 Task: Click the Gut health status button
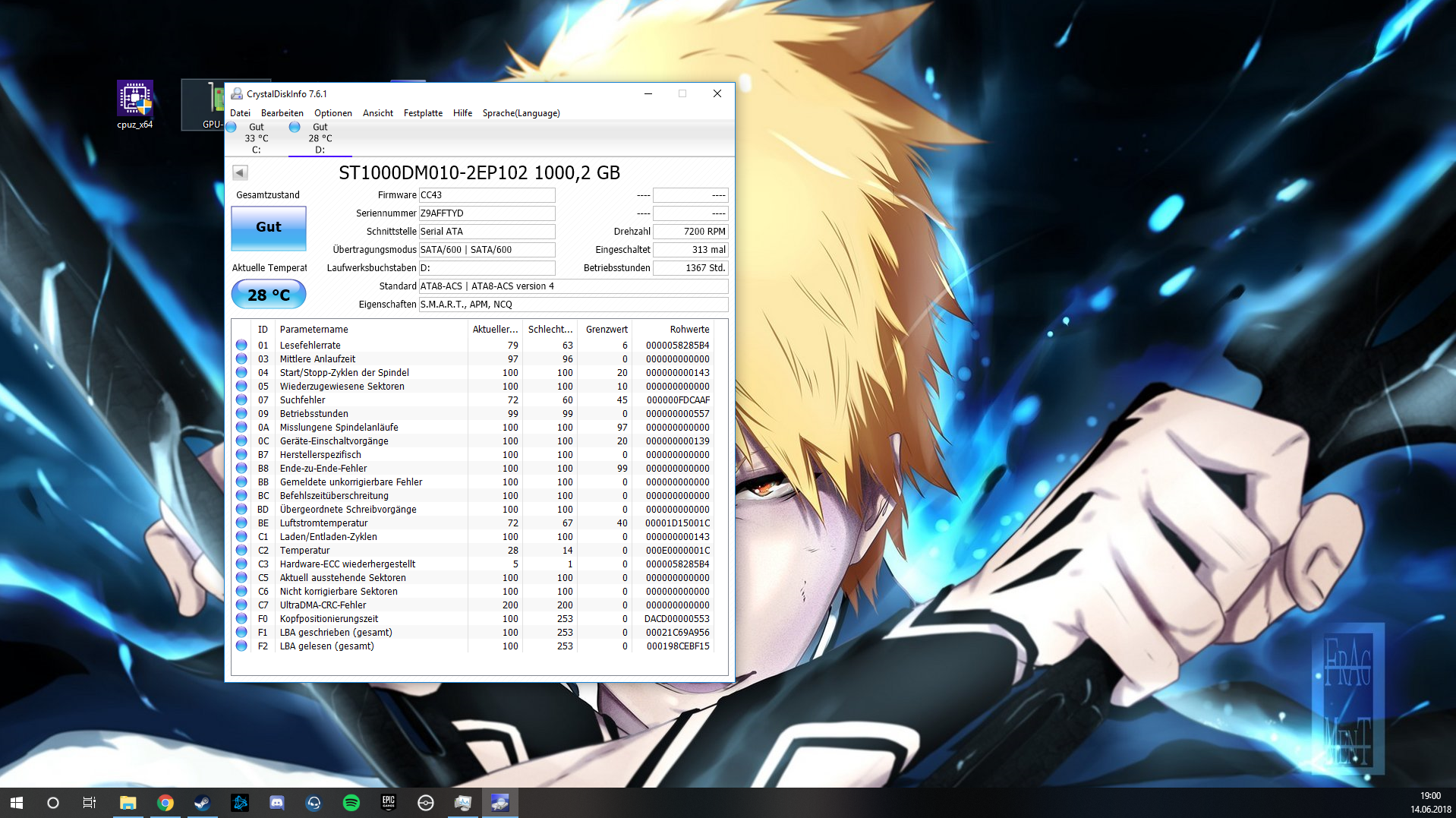269,228
